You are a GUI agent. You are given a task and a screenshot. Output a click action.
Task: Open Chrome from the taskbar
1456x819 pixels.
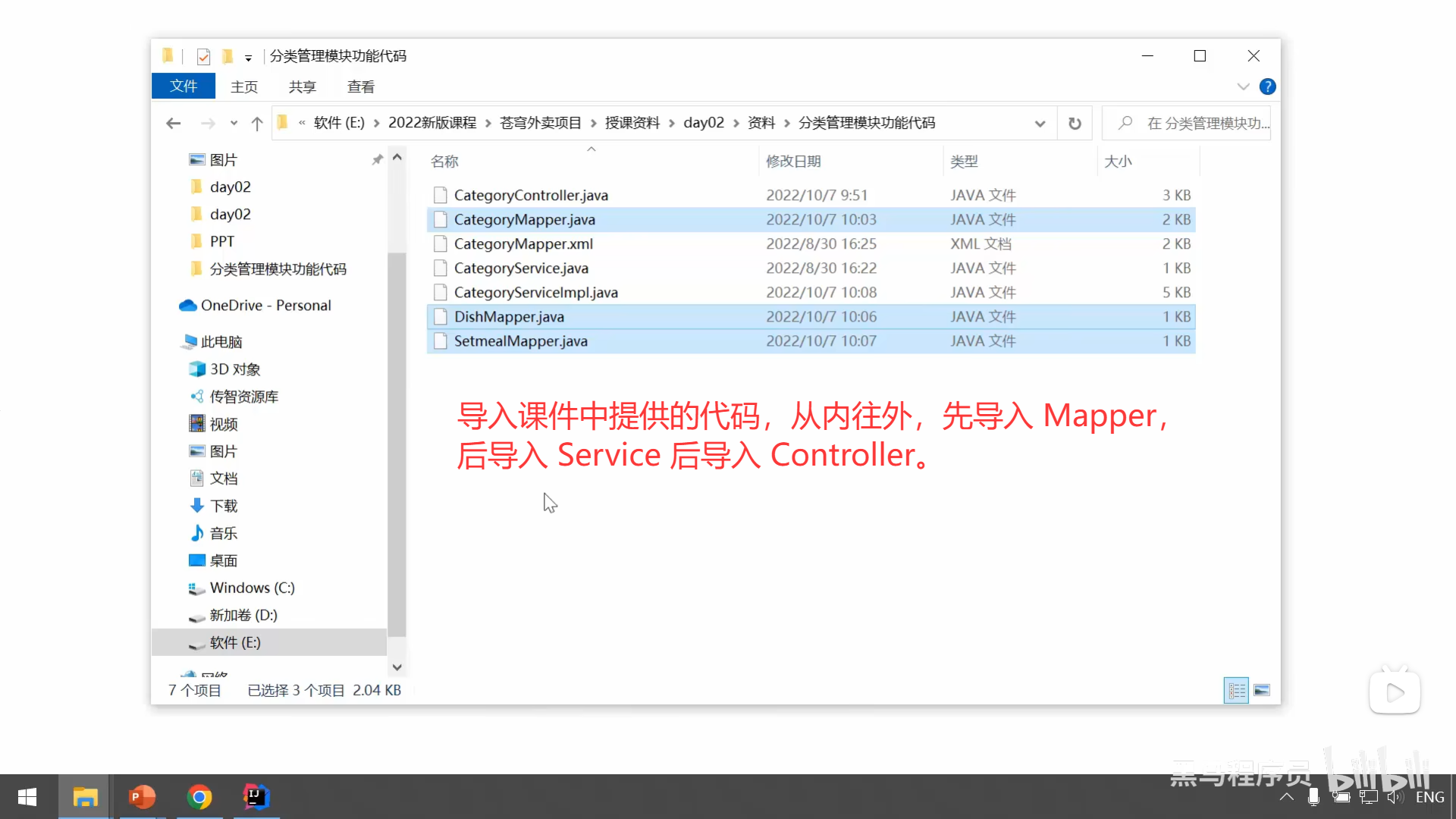(x=199, y=797)
